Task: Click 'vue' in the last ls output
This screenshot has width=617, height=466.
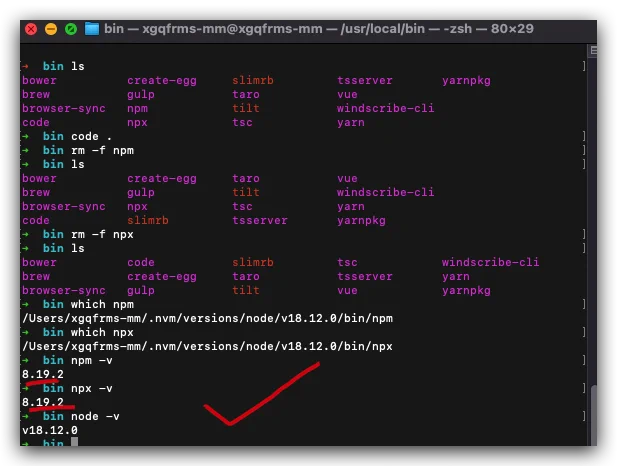Action: 347,290
